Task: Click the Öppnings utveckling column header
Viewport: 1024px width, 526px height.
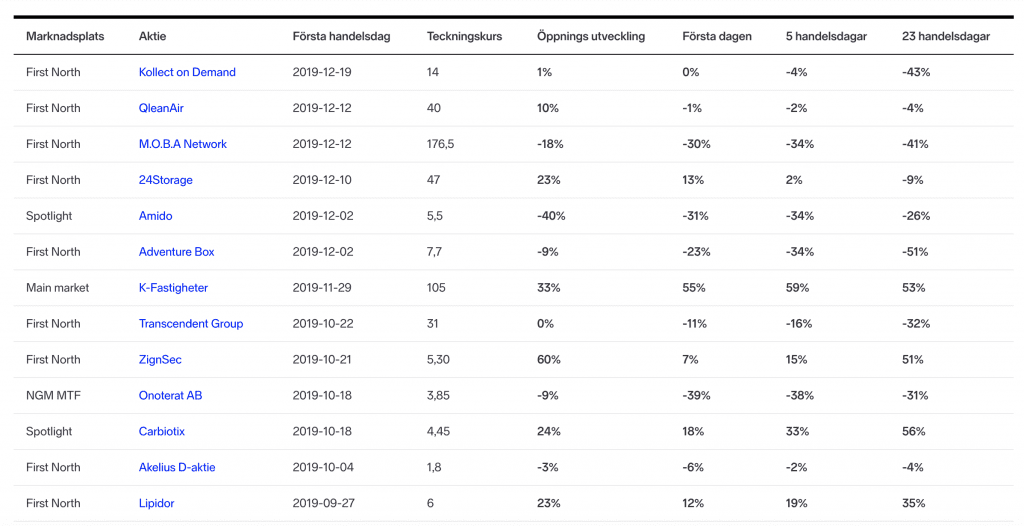Action: pyautogui.click(x=591, y=36)
